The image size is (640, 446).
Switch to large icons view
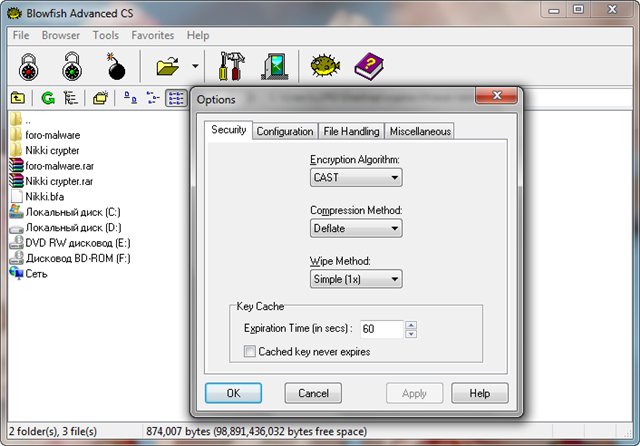(130, 98)
